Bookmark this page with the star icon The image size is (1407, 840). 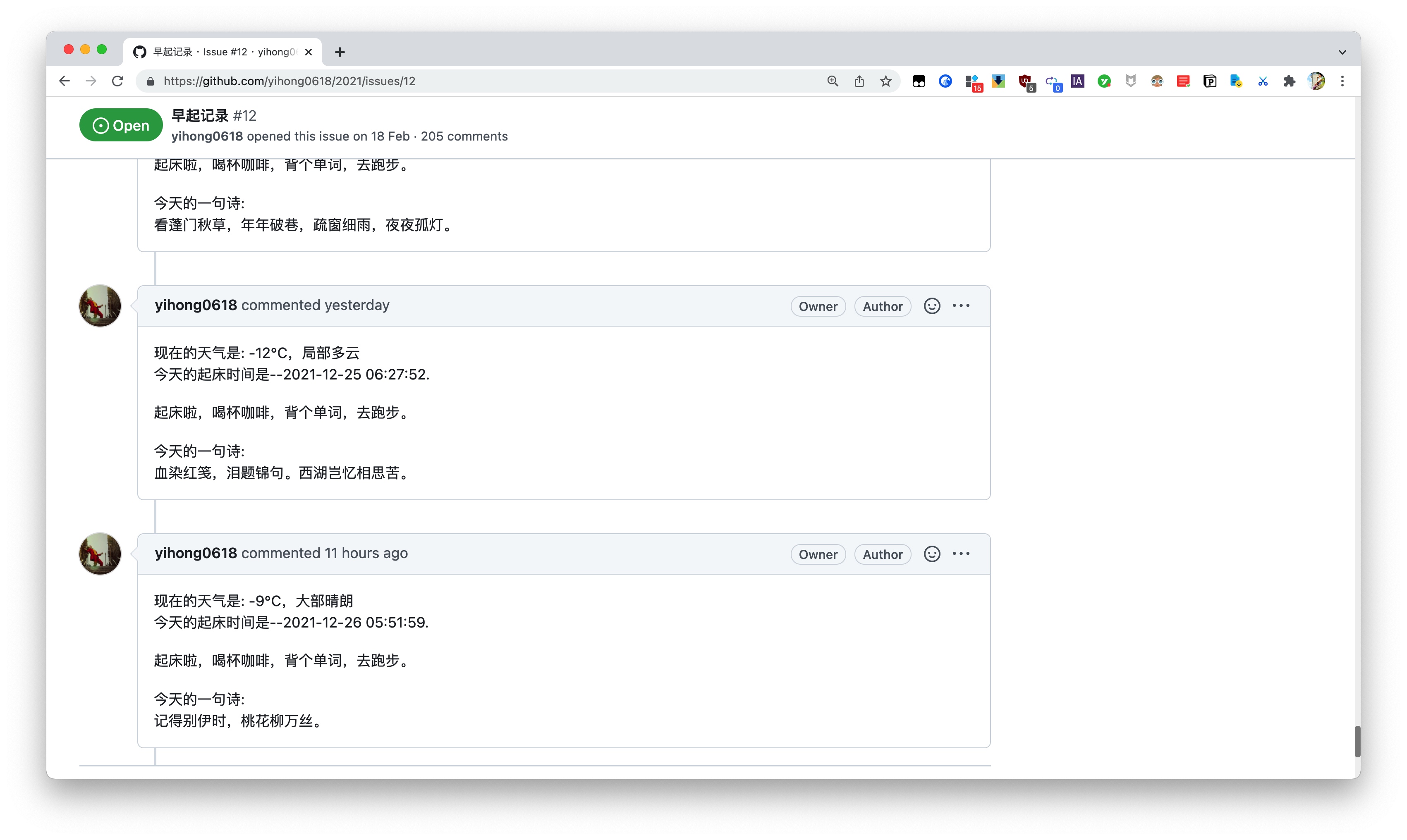click(x=885, y=81)
